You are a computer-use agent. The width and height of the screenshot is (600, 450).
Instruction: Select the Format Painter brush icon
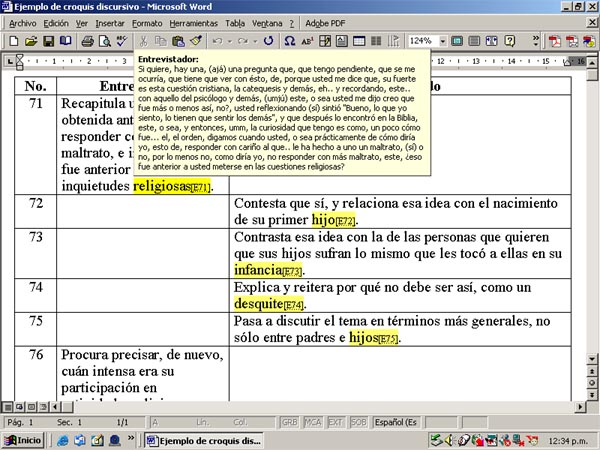pos(195,41)
